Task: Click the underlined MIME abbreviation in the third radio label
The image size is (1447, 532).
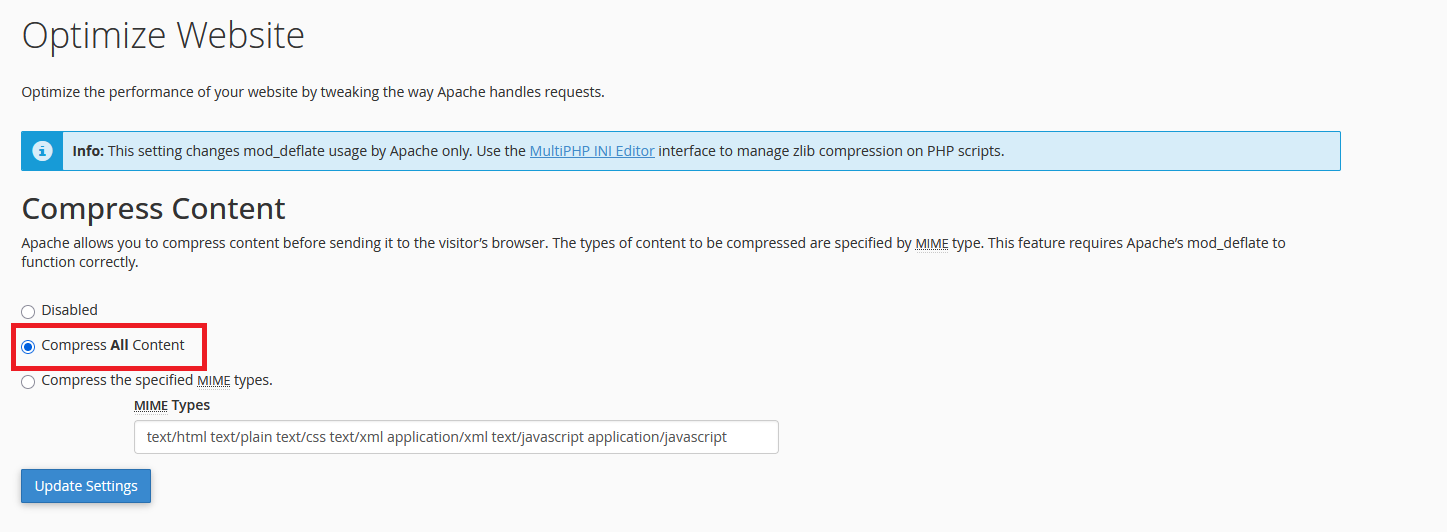Action: click(x=213, y=380)
